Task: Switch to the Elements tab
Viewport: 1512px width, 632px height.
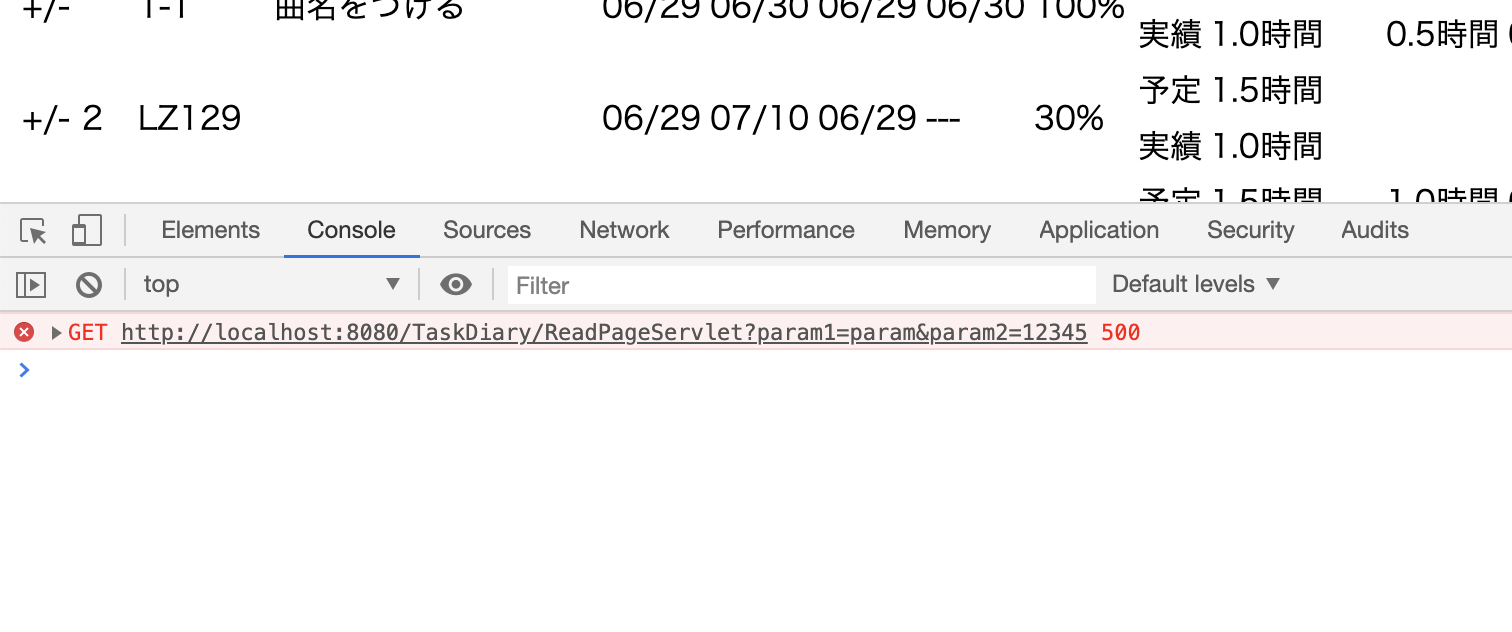Action: 210,230
